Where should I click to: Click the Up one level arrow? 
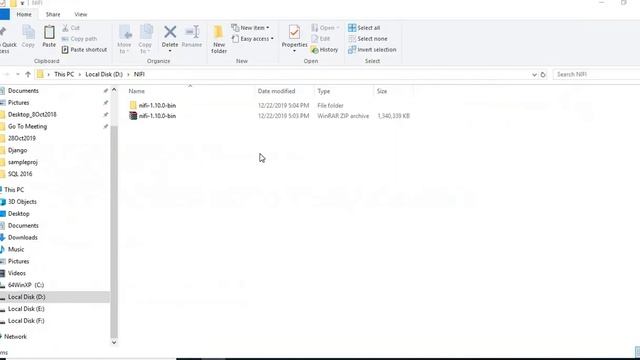pyautogui.click(x=28, y=74)
